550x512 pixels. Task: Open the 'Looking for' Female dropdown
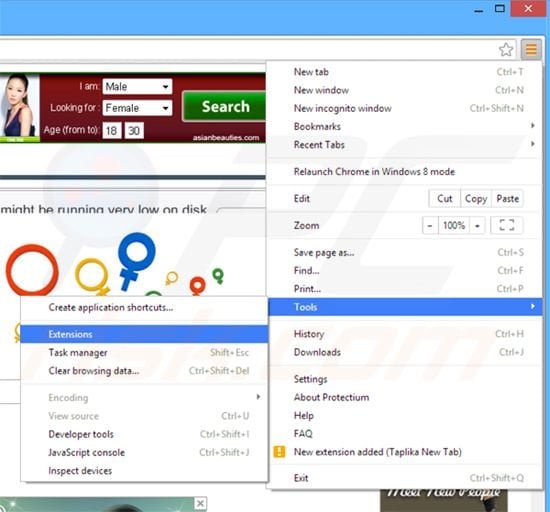(x=137, y=108)
